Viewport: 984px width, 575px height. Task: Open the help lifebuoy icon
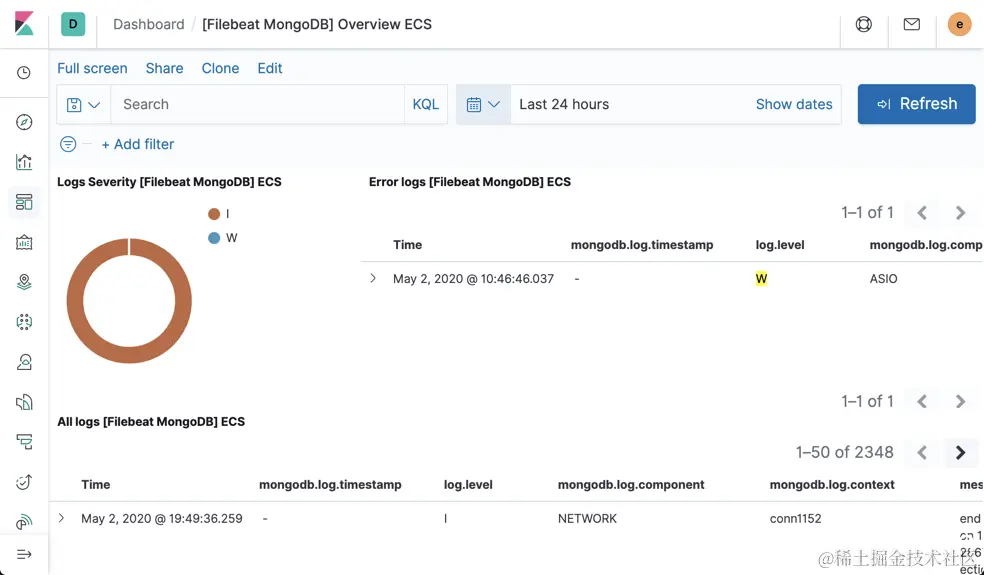(x=864, y=24)
